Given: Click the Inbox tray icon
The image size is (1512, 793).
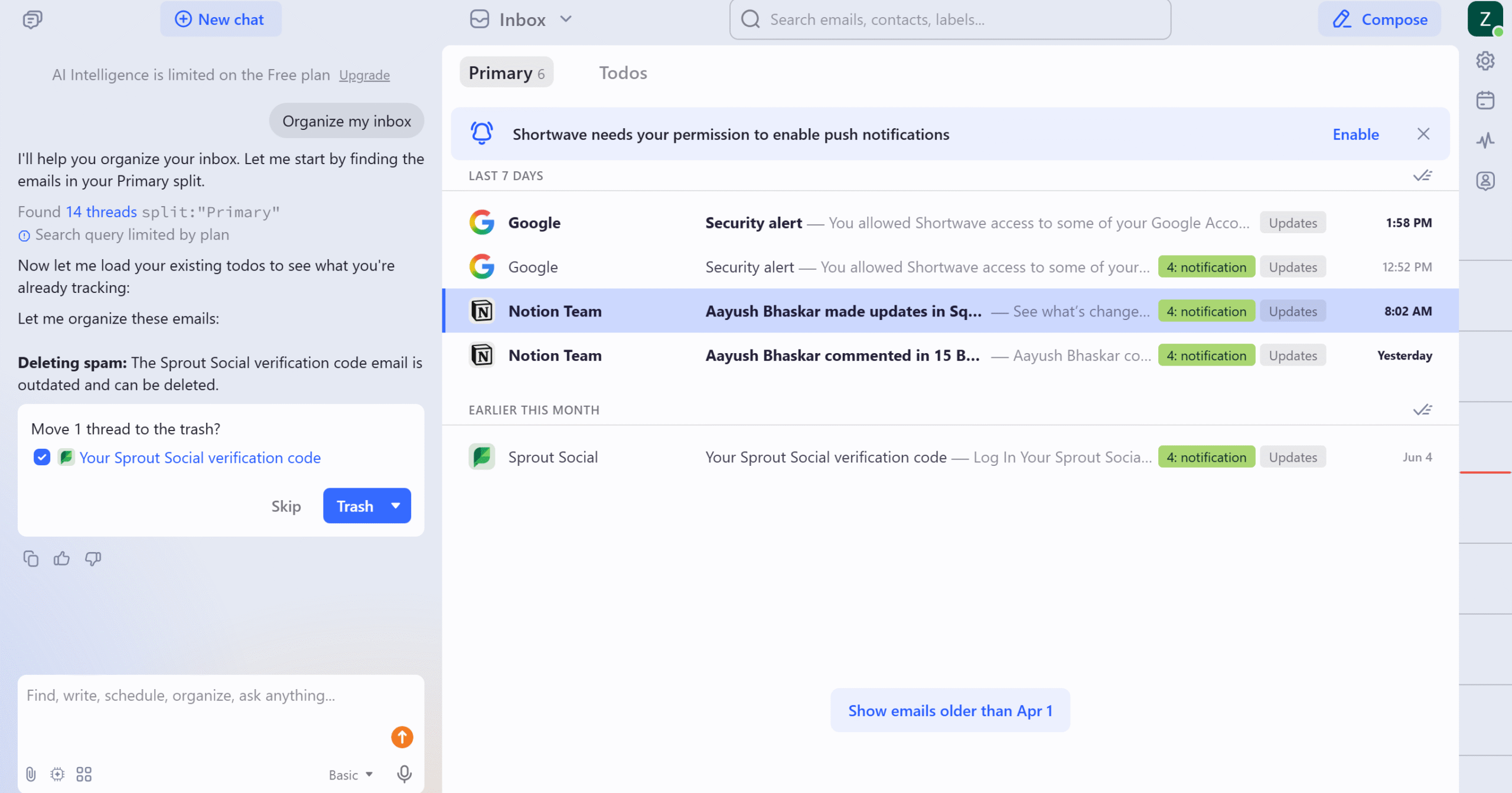Looking at the screenshot, I should coord(480,19).
